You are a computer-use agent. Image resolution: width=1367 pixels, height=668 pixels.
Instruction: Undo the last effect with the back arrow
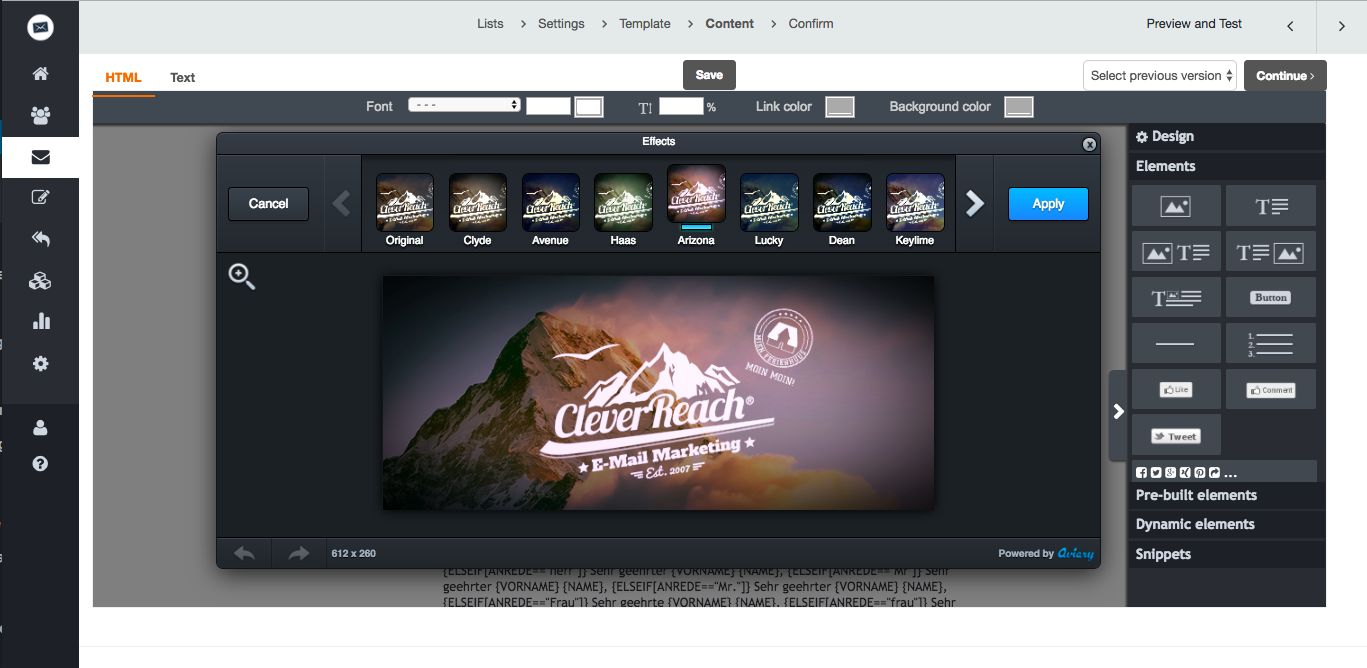coord(244,553)
